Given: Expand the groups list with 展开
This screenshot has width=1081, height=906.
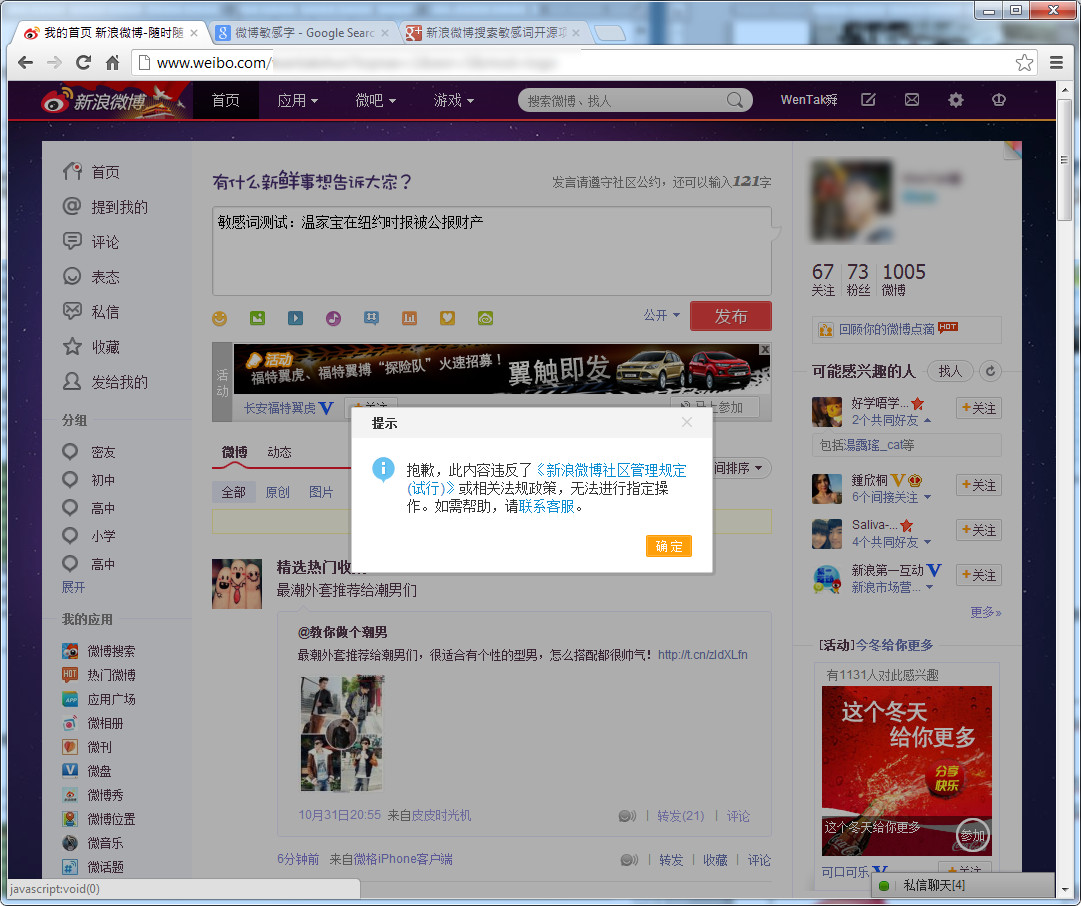Looking at the screenshot, I should click(x=73, y=587).
